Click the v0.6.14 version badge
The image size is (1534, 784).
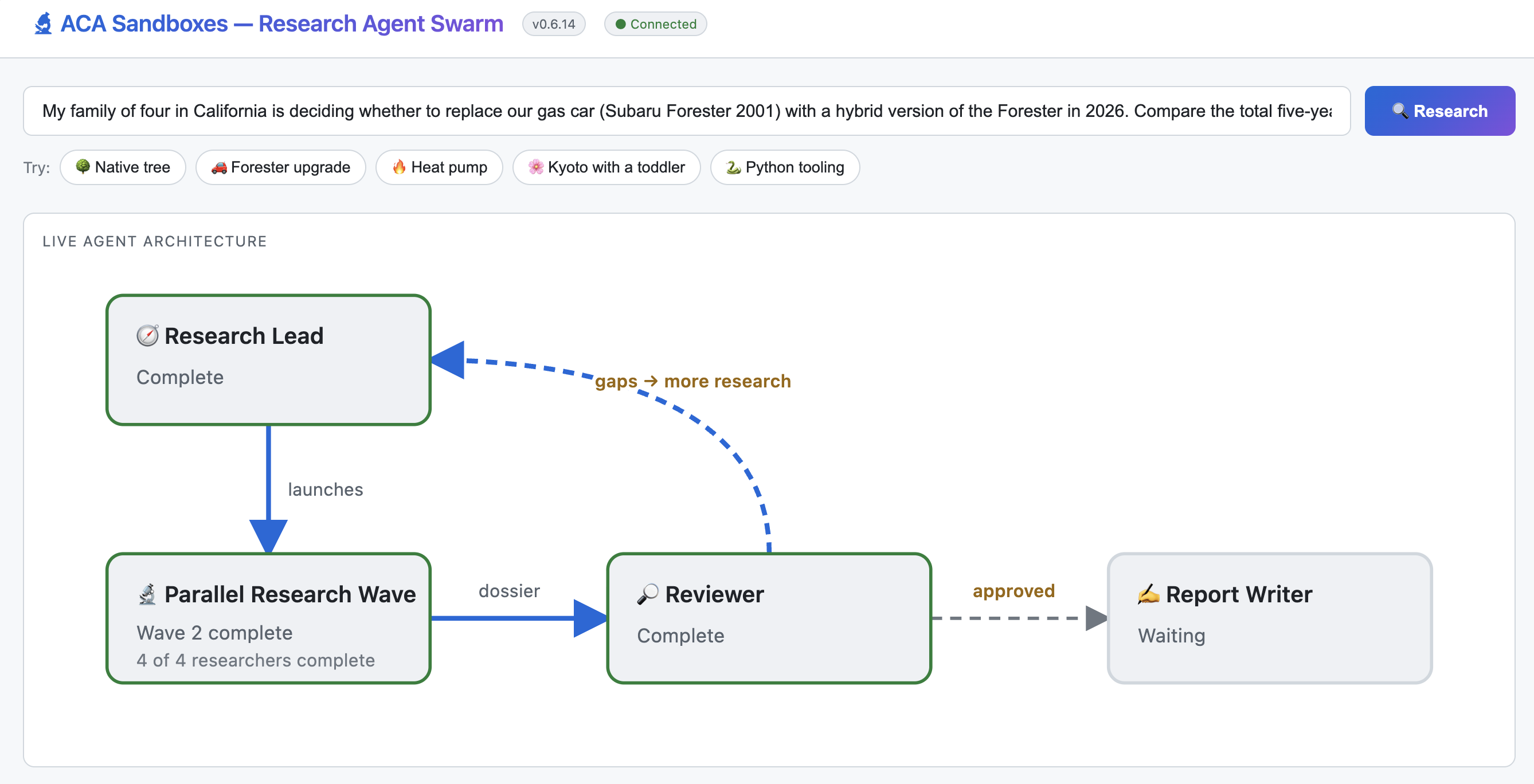click(554, 25)
